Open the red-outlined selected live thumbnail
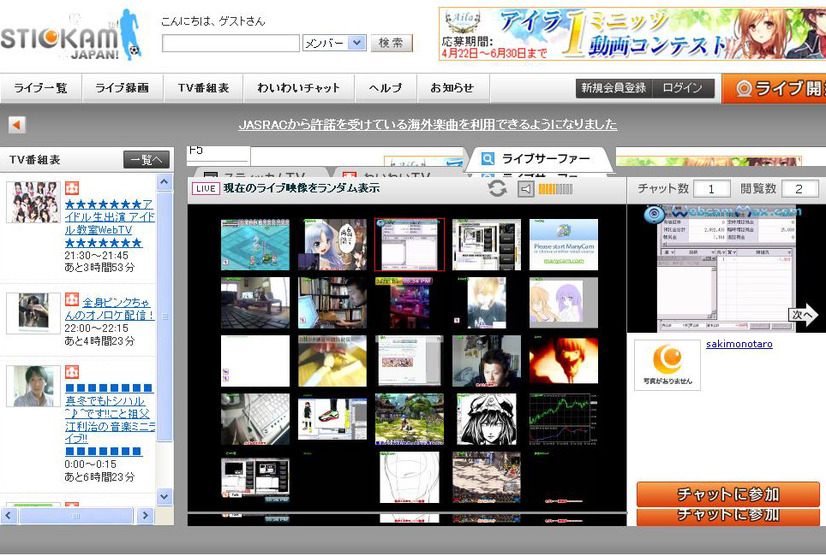Viewport: 826px width, 556px height. click(x=409, y=245)
